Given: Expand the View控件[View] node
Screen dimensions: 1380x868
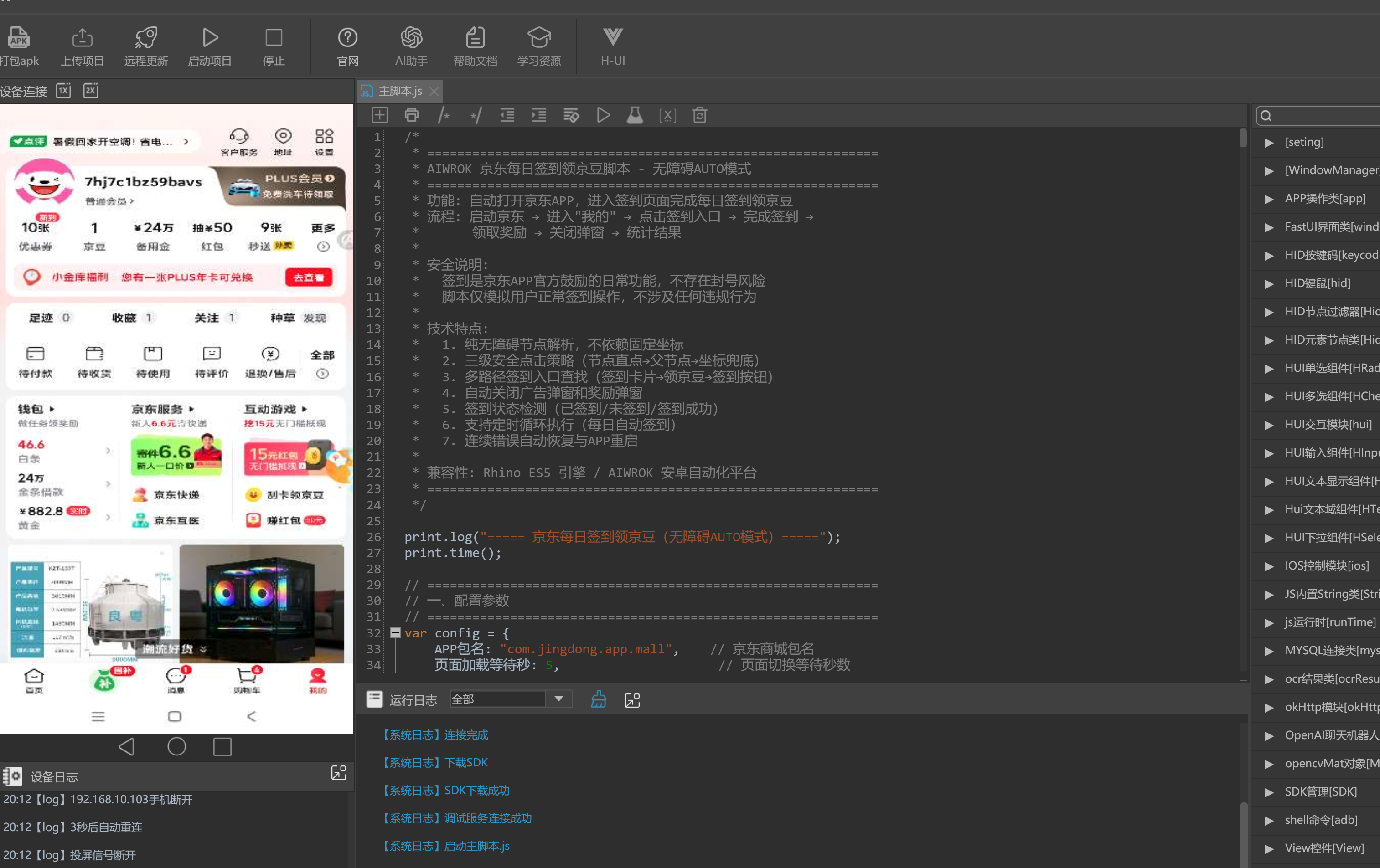Looking at the screenshot, I should [x=1269, y=848].
